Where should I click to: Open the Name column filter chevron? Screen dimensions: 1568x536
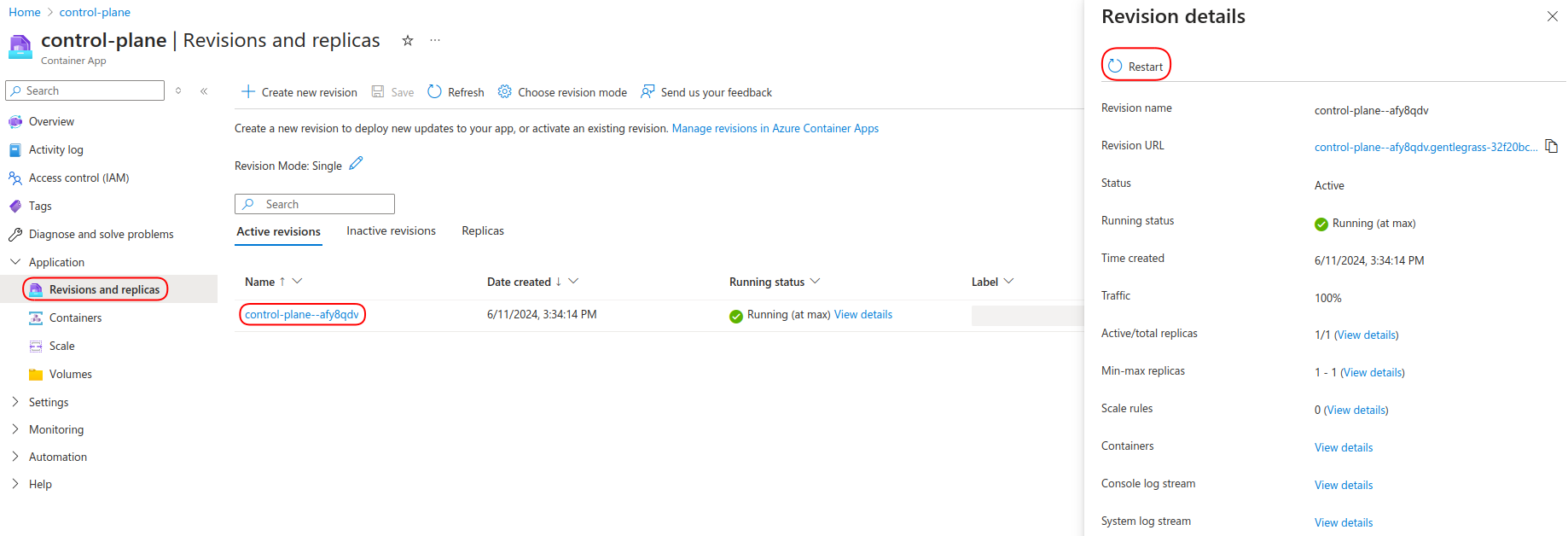(x=298, y=281)
